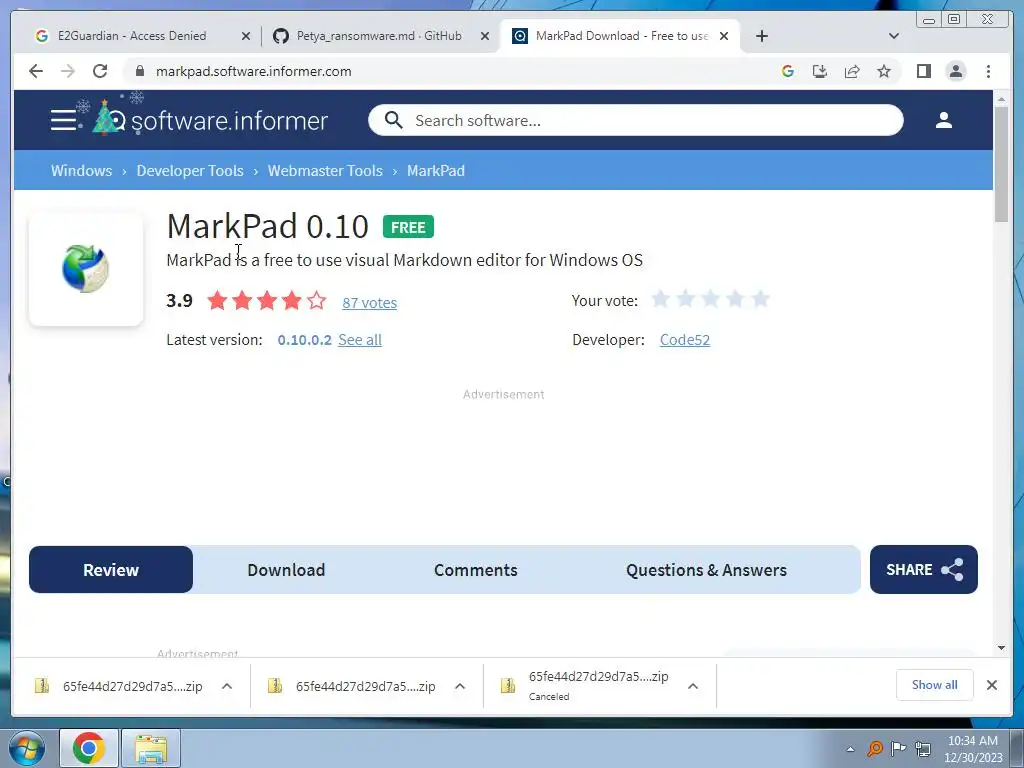
Task: Give a three-star vote
Action: (711, 299)
